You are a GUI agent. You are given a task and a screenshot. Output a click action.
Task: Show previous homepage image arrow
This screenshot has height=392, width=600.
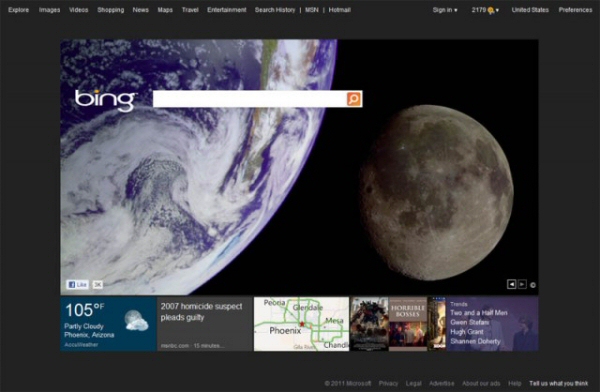511,284
